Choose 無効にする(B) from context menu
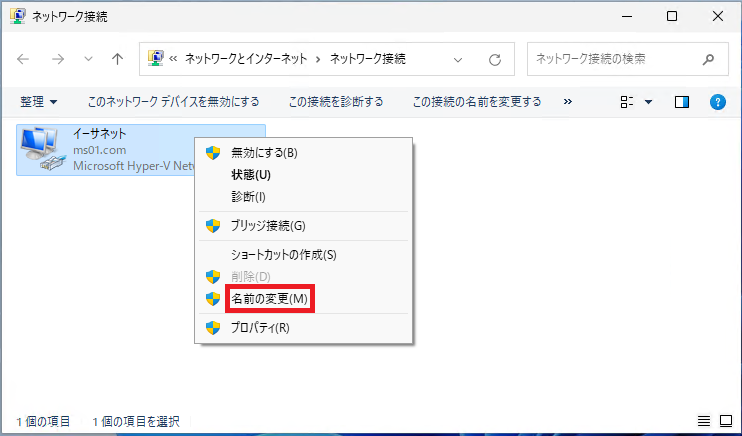This screenshot has height=436, width=742. [x=303, y=153]
